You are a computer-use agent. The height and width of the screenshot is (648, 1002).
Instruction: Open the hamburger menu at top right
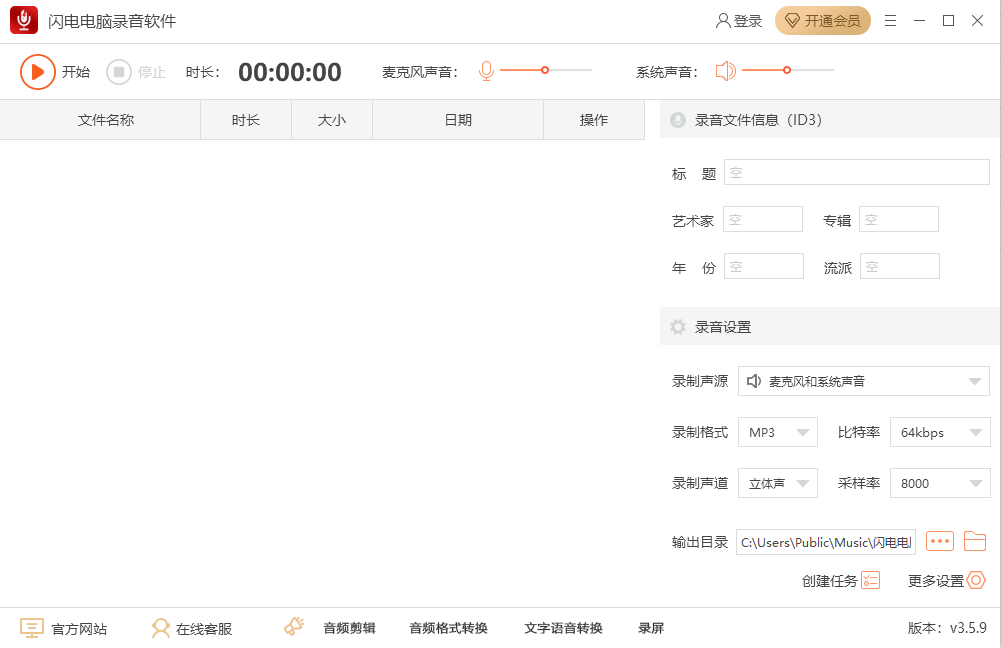(x=890, y=19)
